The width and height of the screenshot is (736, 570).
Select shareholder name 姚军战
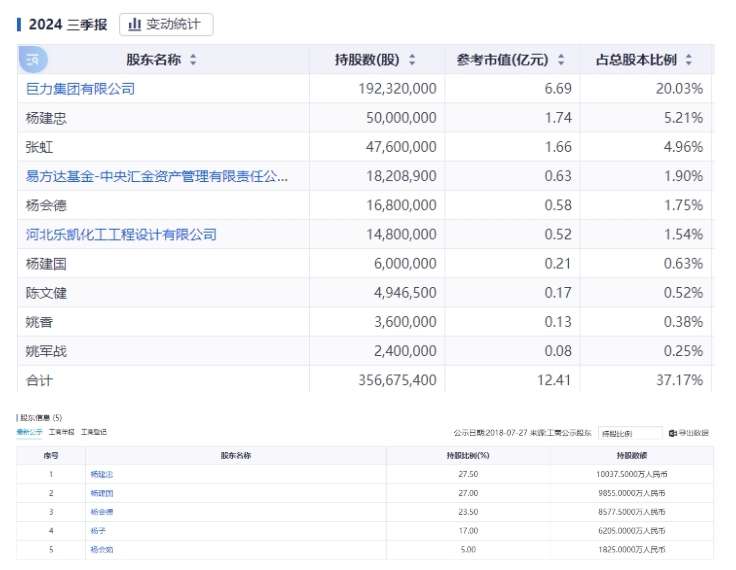[x=46, y=351]
